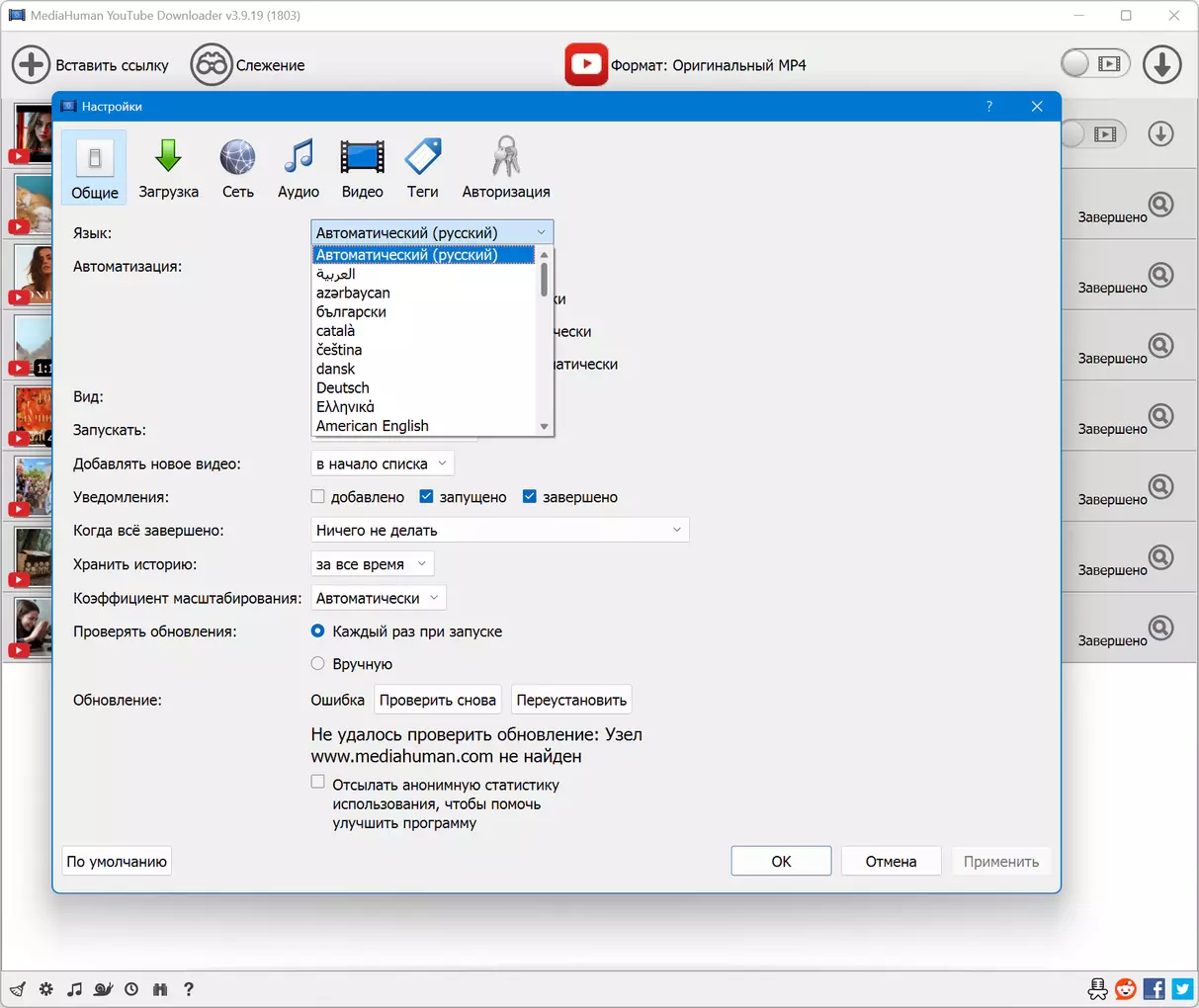
Task: Click the language list scrollbar down arrow
Action: [x=544, y=427]
